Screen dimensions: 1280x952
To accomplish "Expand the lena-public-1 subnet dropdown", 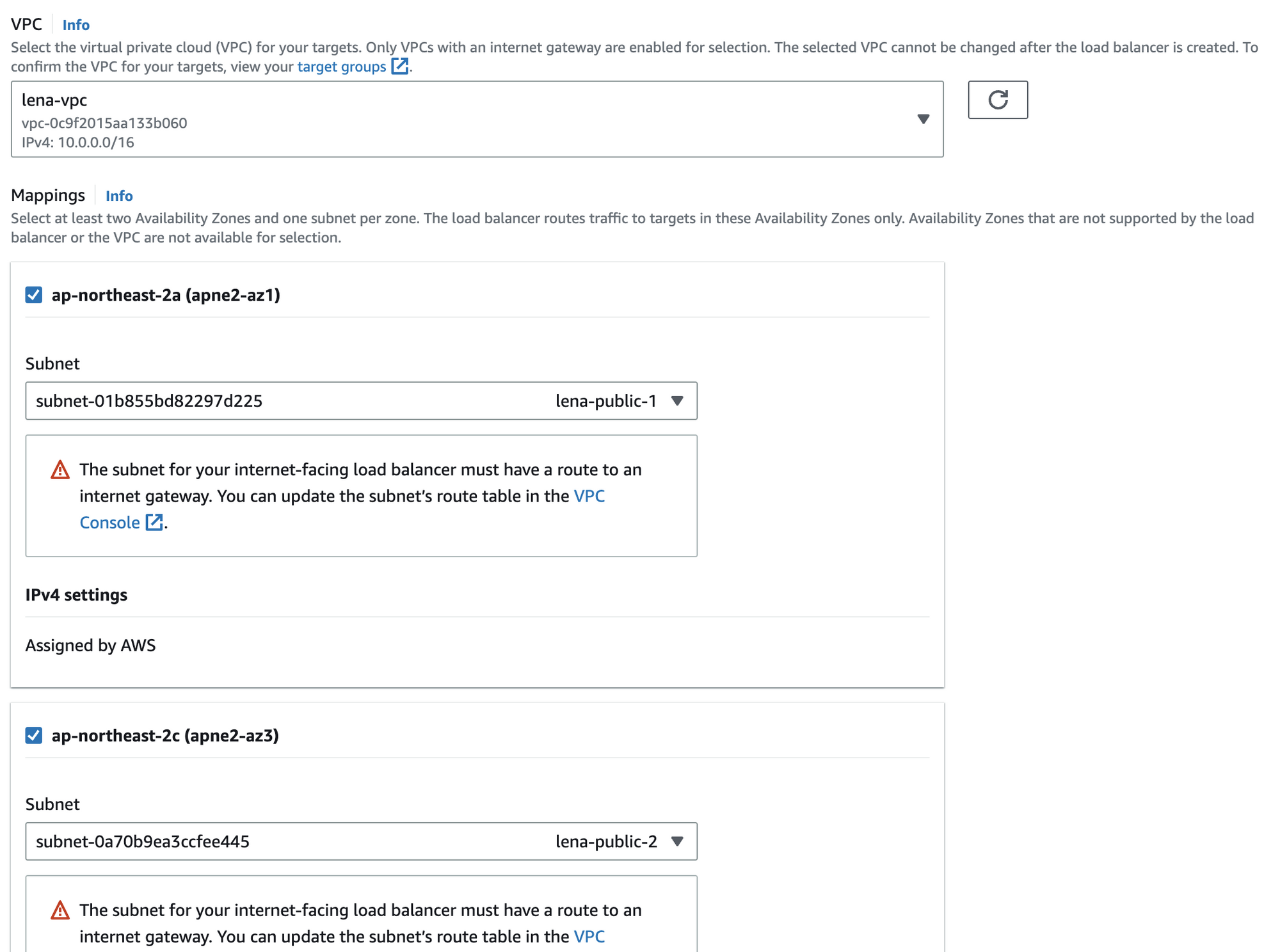I will tap(676, 401).
